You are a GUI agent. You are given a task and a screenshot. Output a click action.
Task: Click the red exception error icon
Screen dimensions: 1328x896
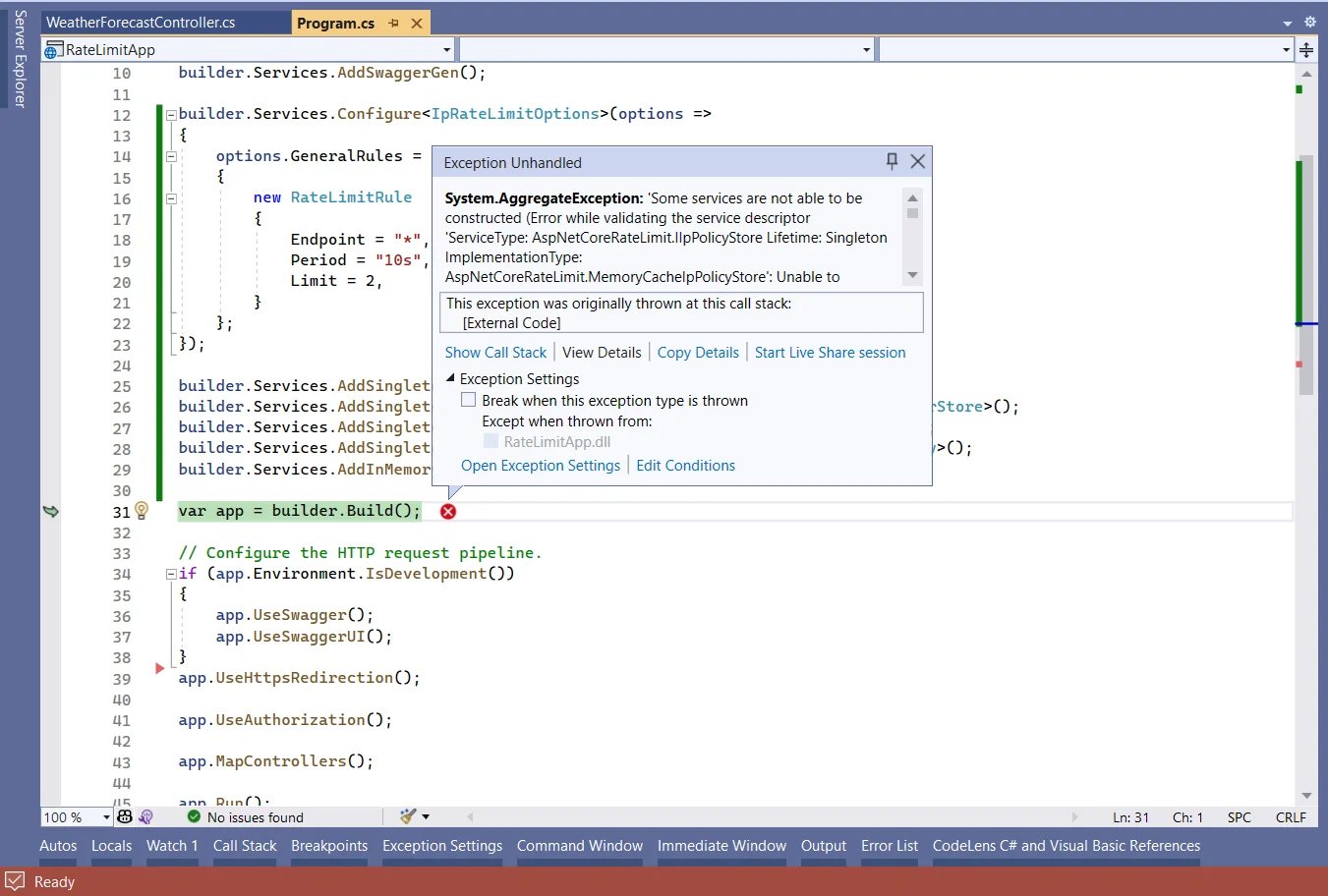click(448, 511)
